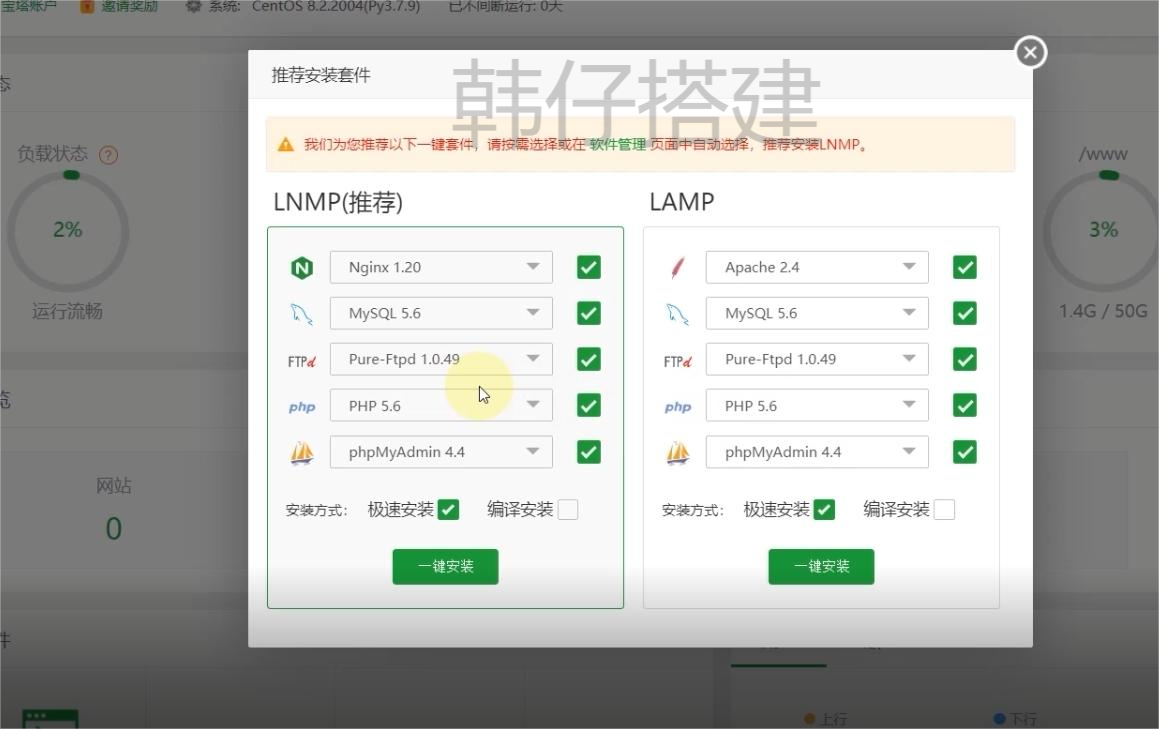Uncheck MySQL 5.6 in LNMP
The image size is (1159, 729).
click(x=588, y=313)
